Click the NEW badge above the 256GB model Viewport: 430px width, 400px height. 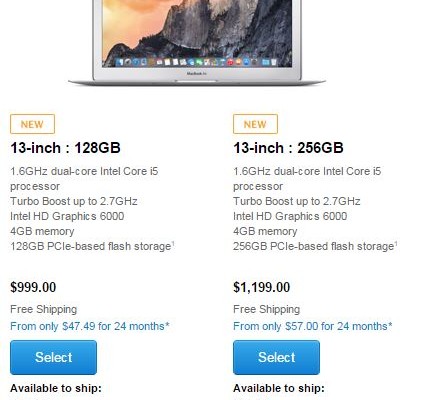pos(255,124)
